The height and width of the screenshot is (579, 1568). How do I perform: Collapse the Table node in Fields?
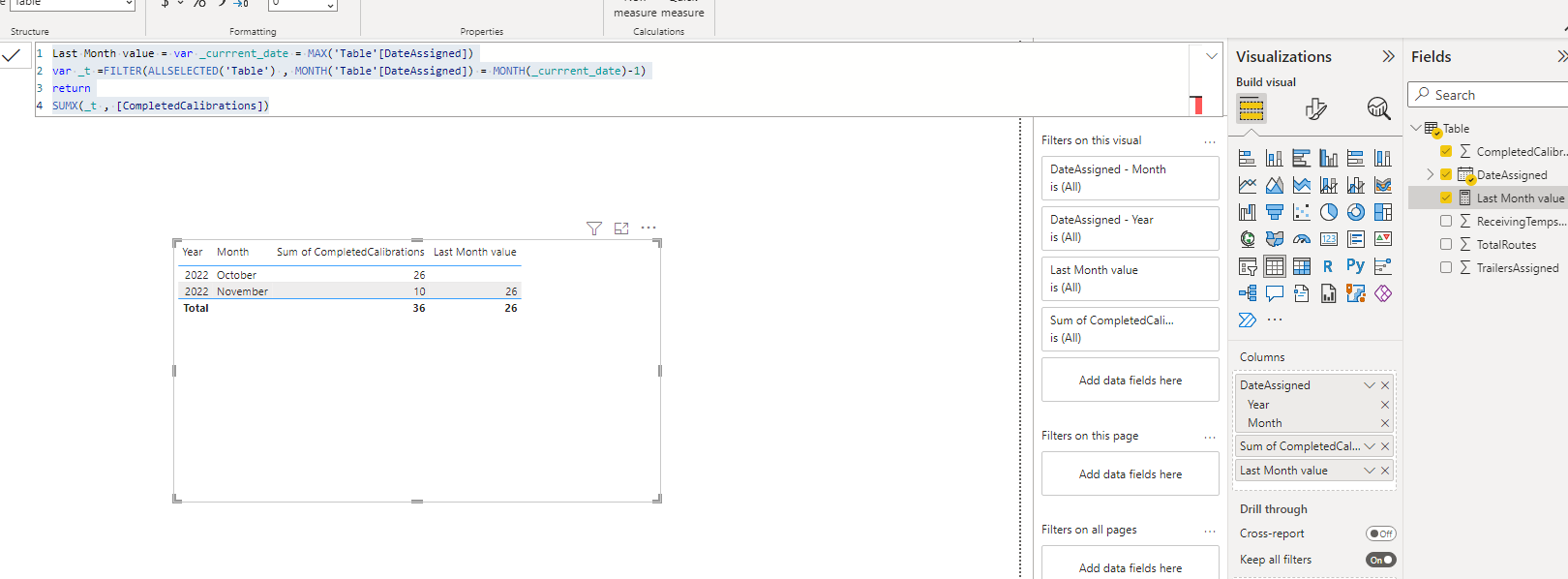point(1416,128)
